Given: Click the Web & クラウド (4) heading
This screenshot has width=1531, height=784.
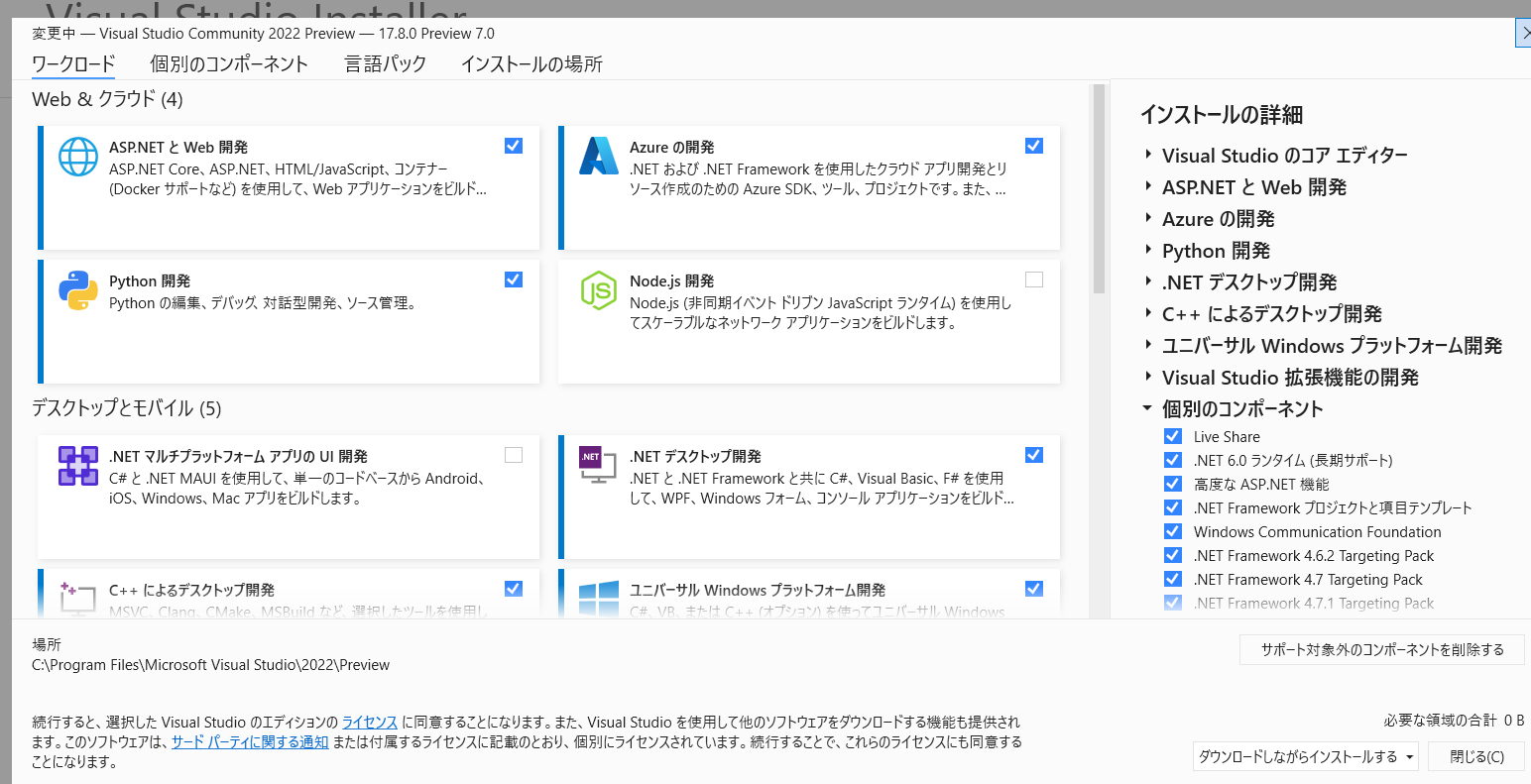Looking at the screenshot, I should pyautogui.click(x=107, y=99).
